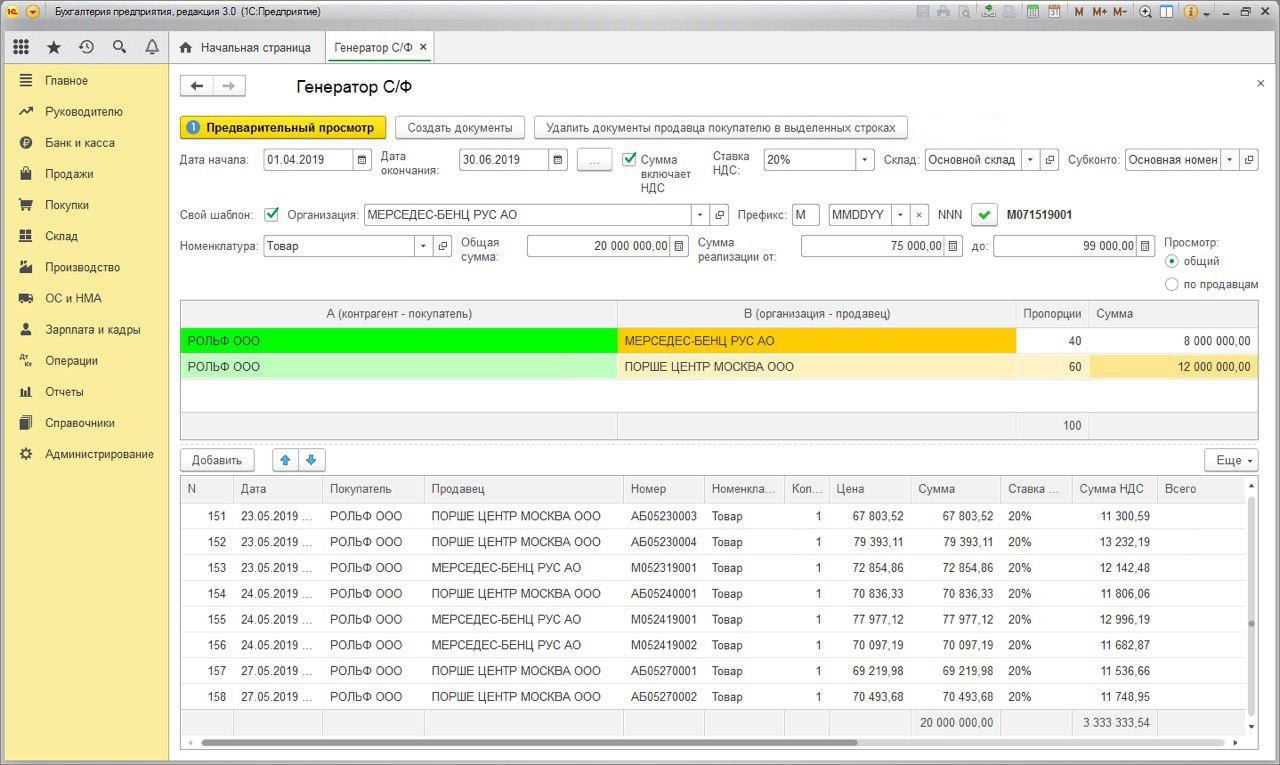Open the Банк и касса section

80,143
